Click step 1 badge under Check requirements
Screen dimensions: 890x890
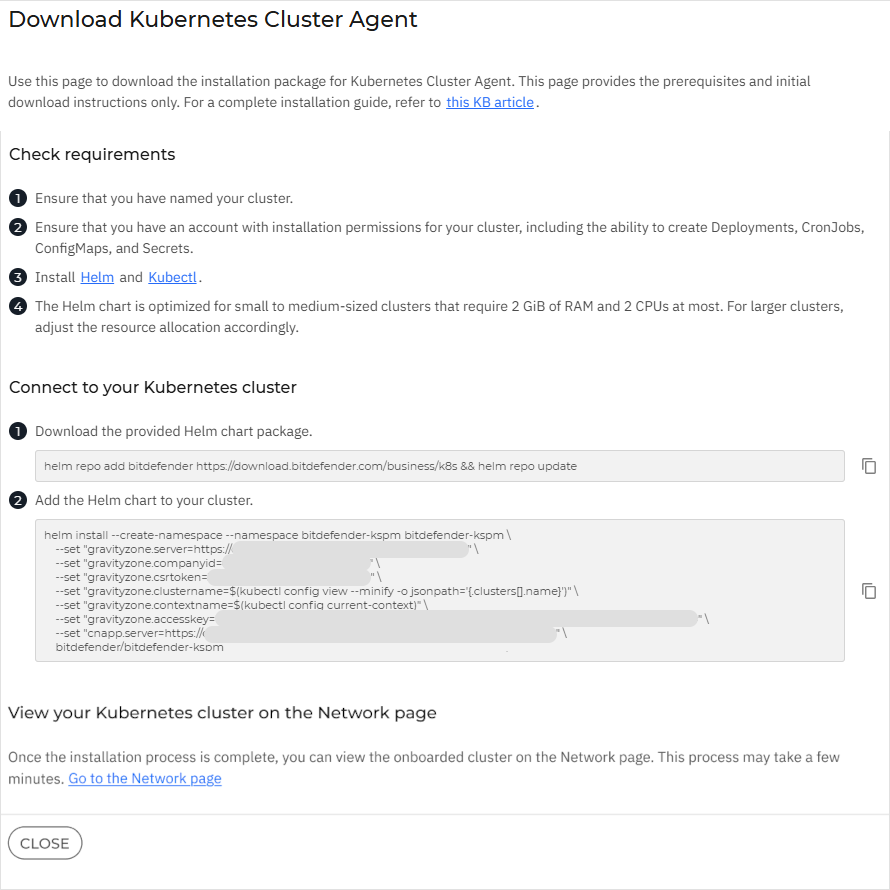(x=17, y=198)
